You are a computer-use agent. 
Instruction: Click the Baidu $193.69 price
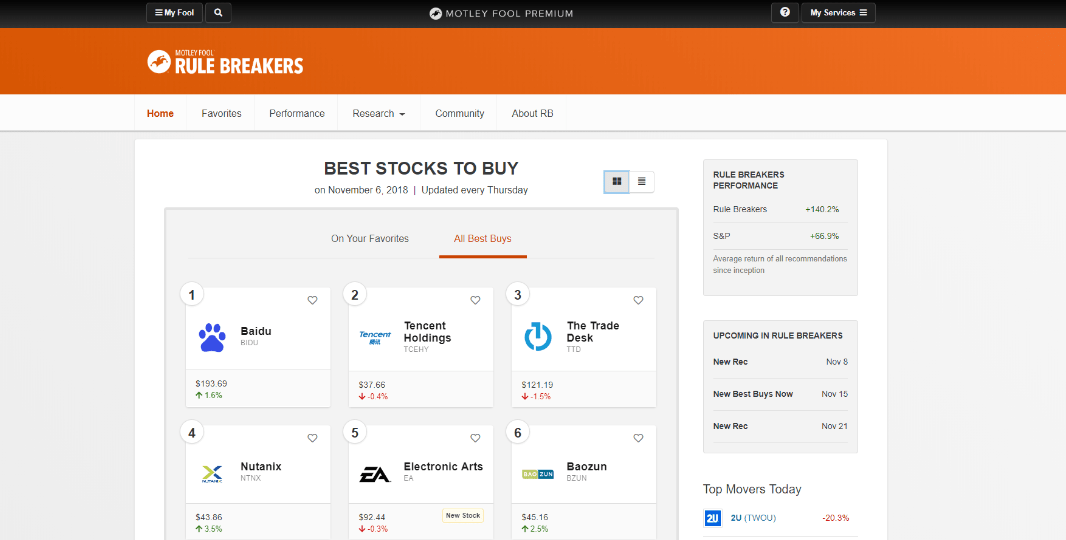point(211,384)
